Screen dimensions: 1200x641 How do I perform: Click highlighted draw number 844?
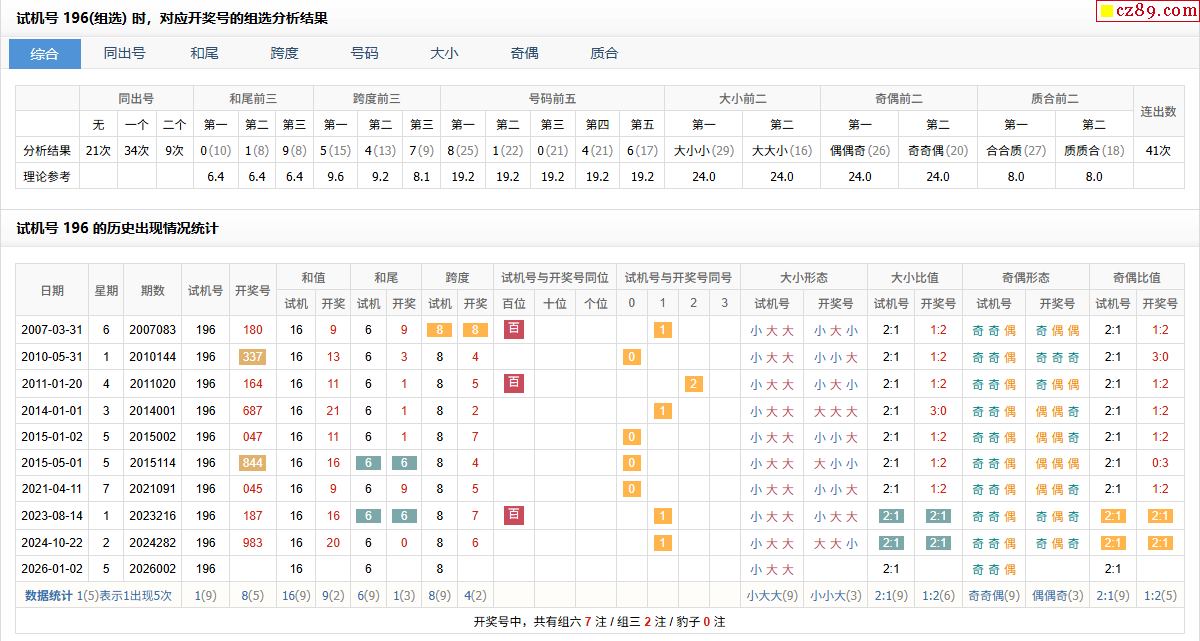252,463
